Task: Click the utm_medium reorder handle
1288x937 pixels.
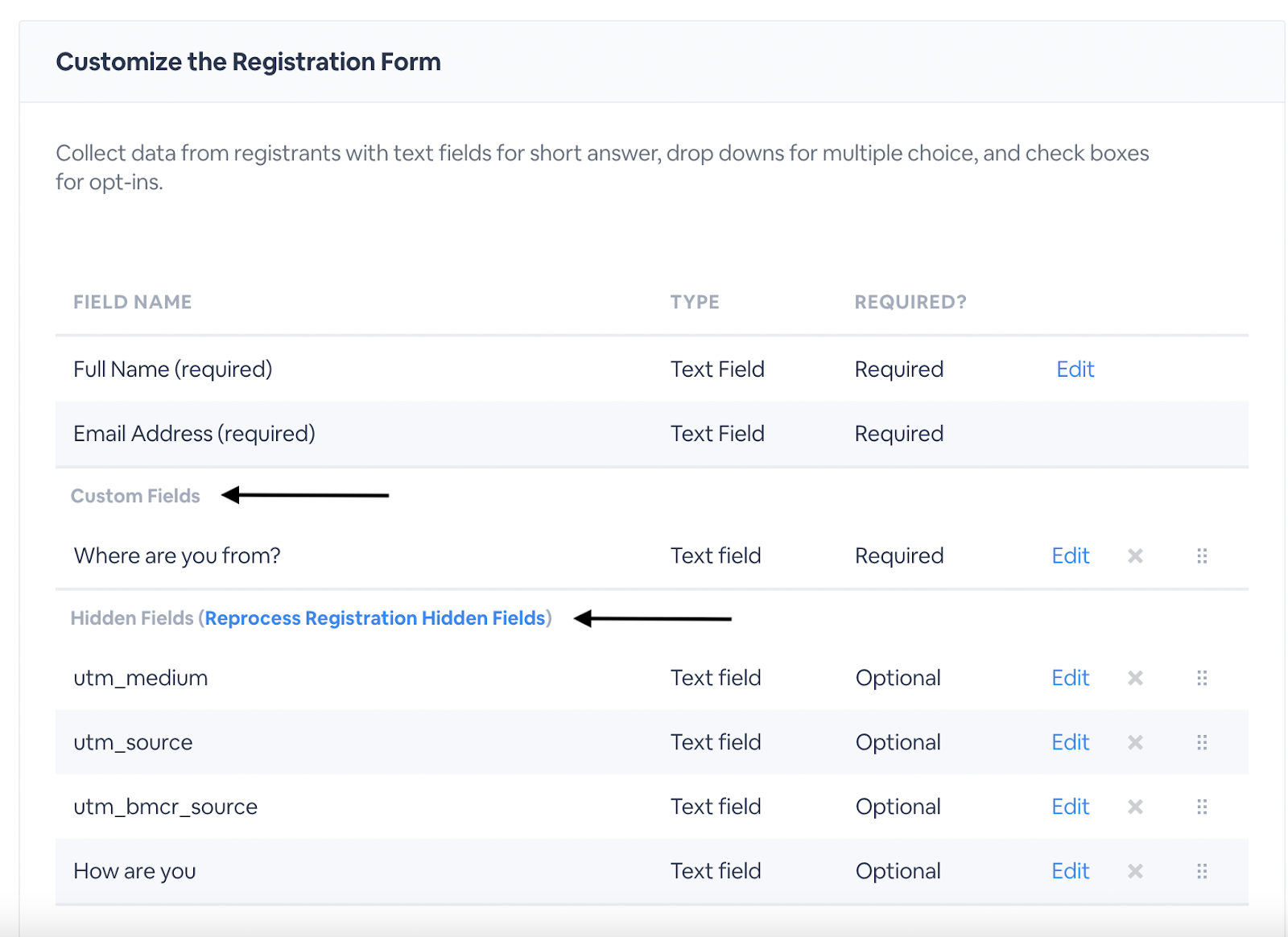Action: point(1202,679)
